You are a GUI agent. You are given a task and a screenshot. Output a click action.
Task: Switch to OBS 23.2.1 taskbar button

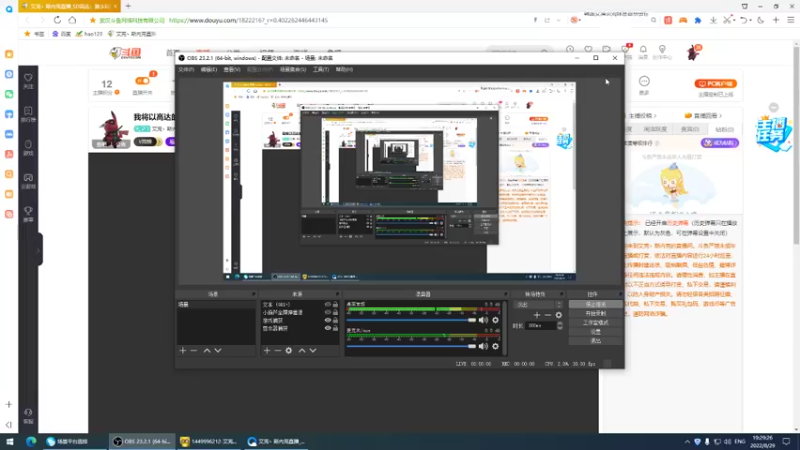(142, 441)
